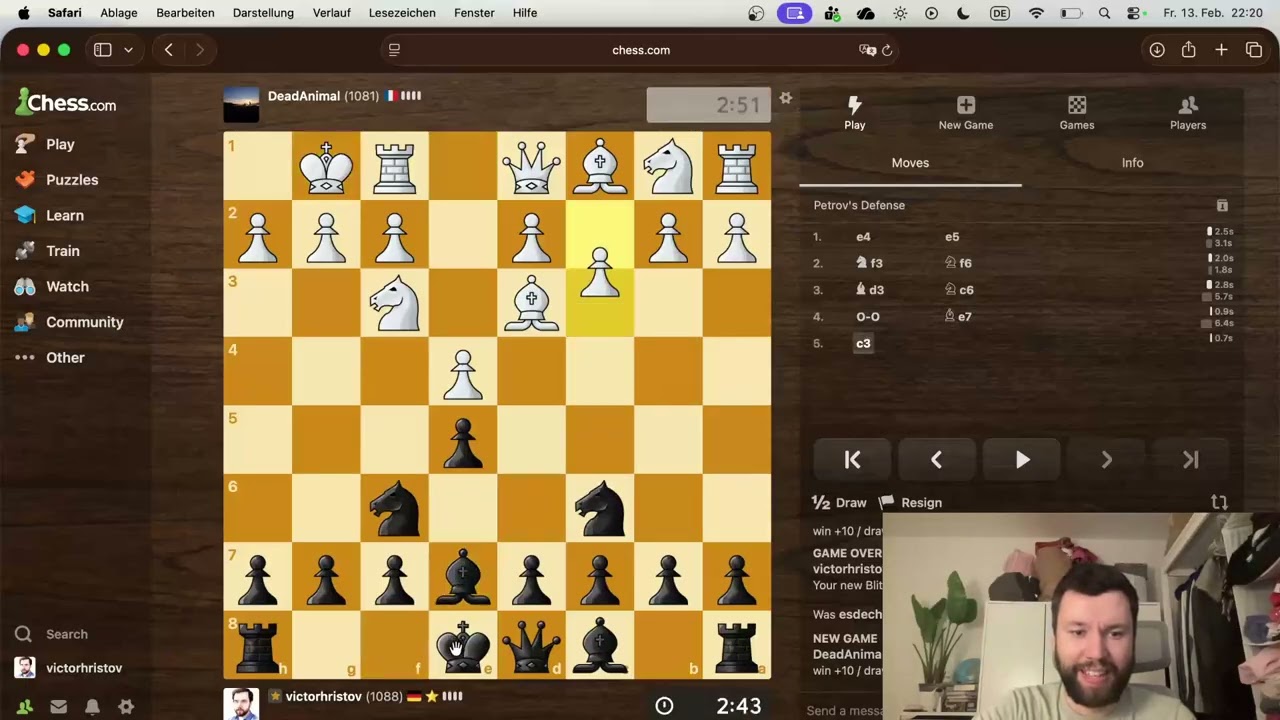Image resolution: width=1280 pixels, height=720 pixels.
Task: Select black move Nf6 in list
Action: coord(958,263)
